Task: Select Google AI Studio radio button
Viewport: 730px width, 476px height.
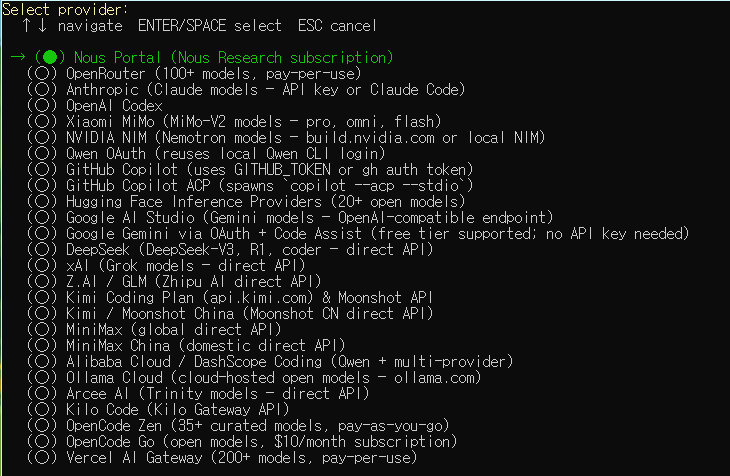Action: (42, 218)
